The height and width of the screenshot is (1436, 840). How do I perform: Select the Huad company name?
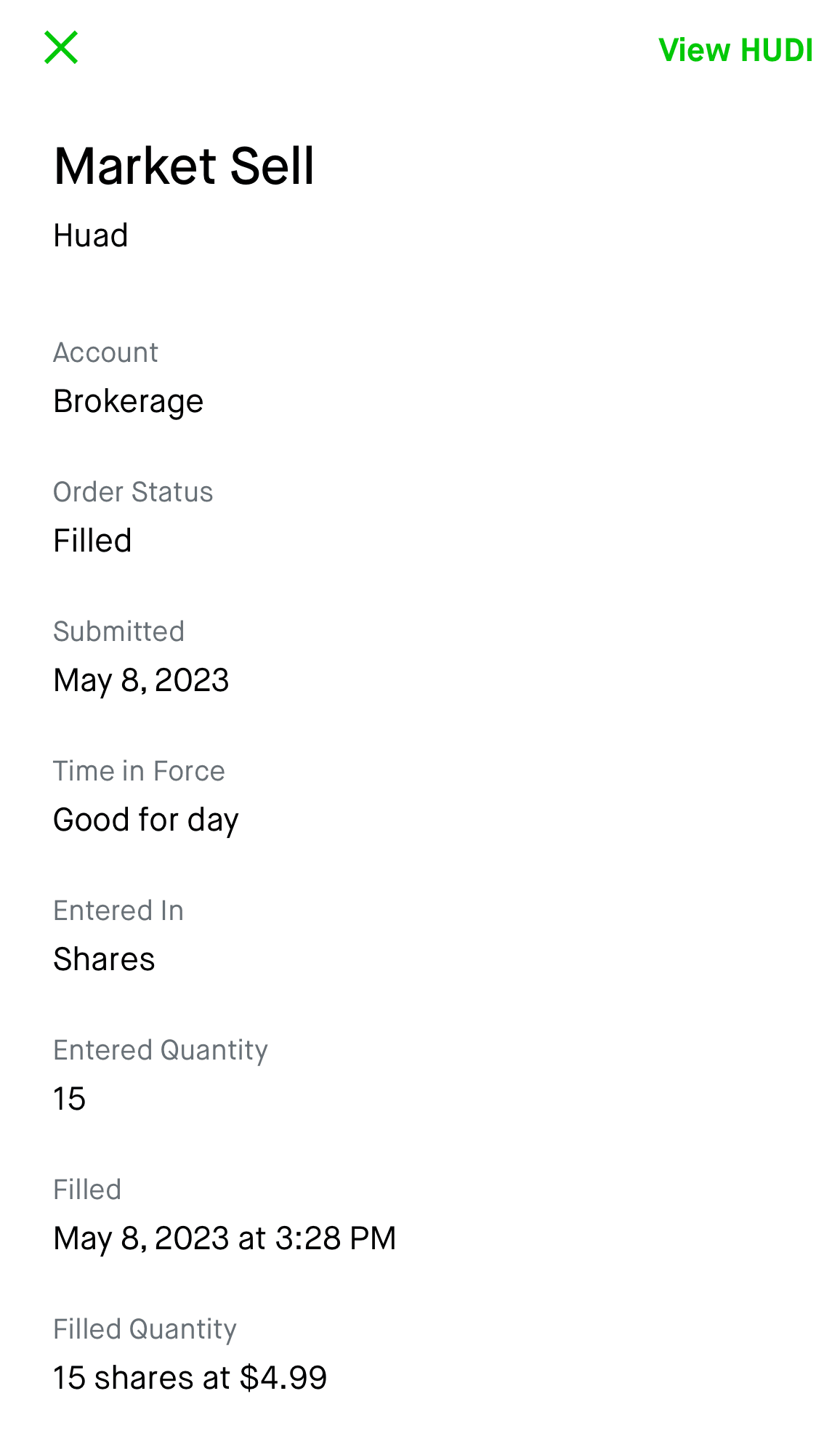coord(91,235)
